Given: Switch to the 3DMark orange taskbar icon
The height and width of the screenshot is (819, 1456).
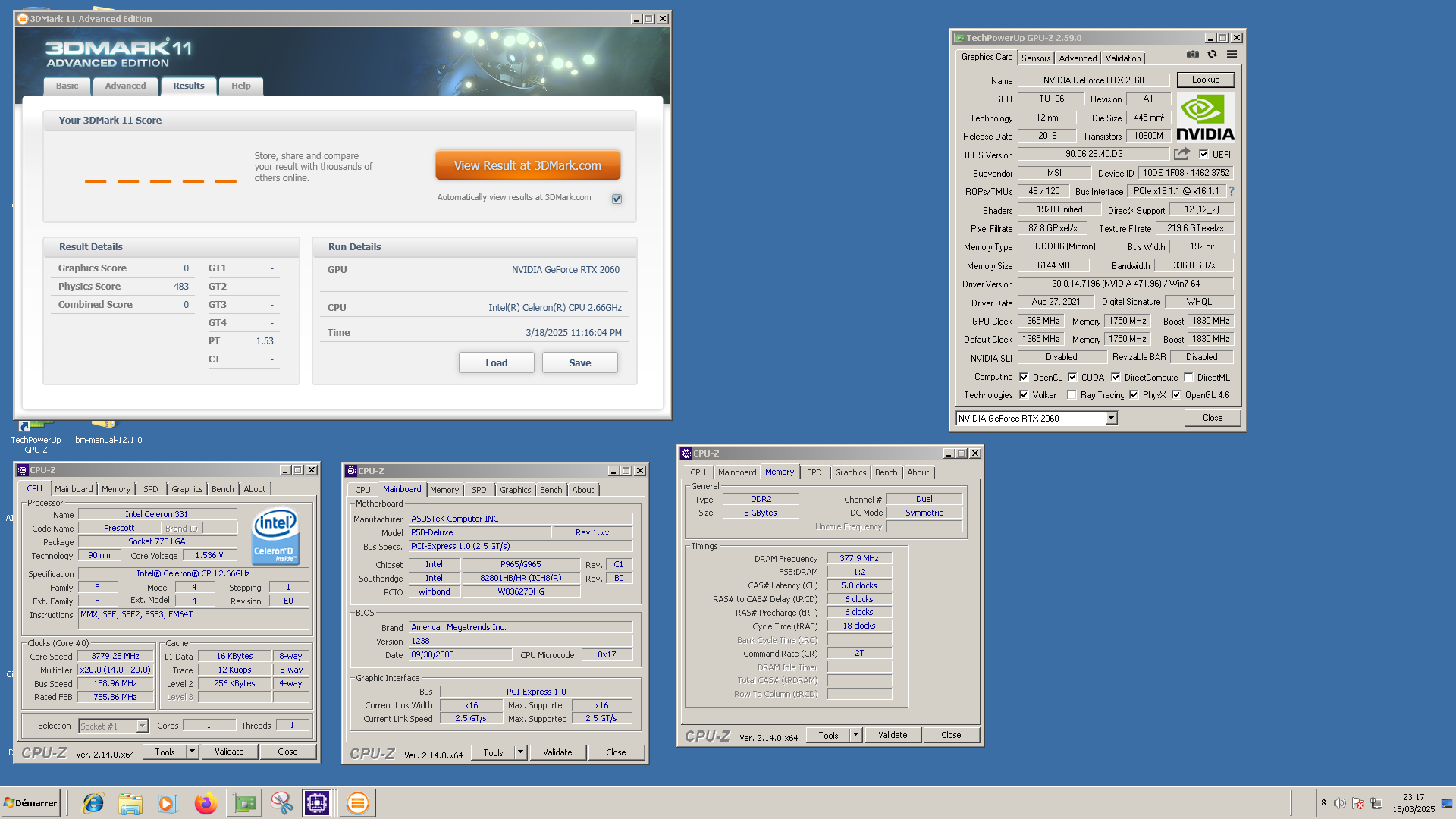Looking at the screenshot, I should pyautogui.click(x=357, y=802).
